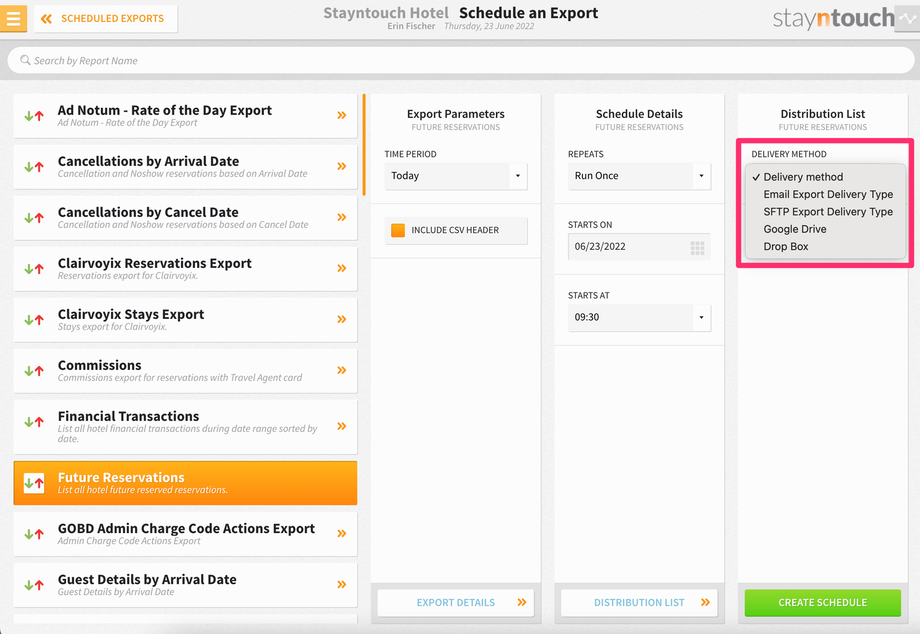Click Guest Details by Arrival Date arrows icon
The height and width of the screenshot is (634, 920).
34,585
